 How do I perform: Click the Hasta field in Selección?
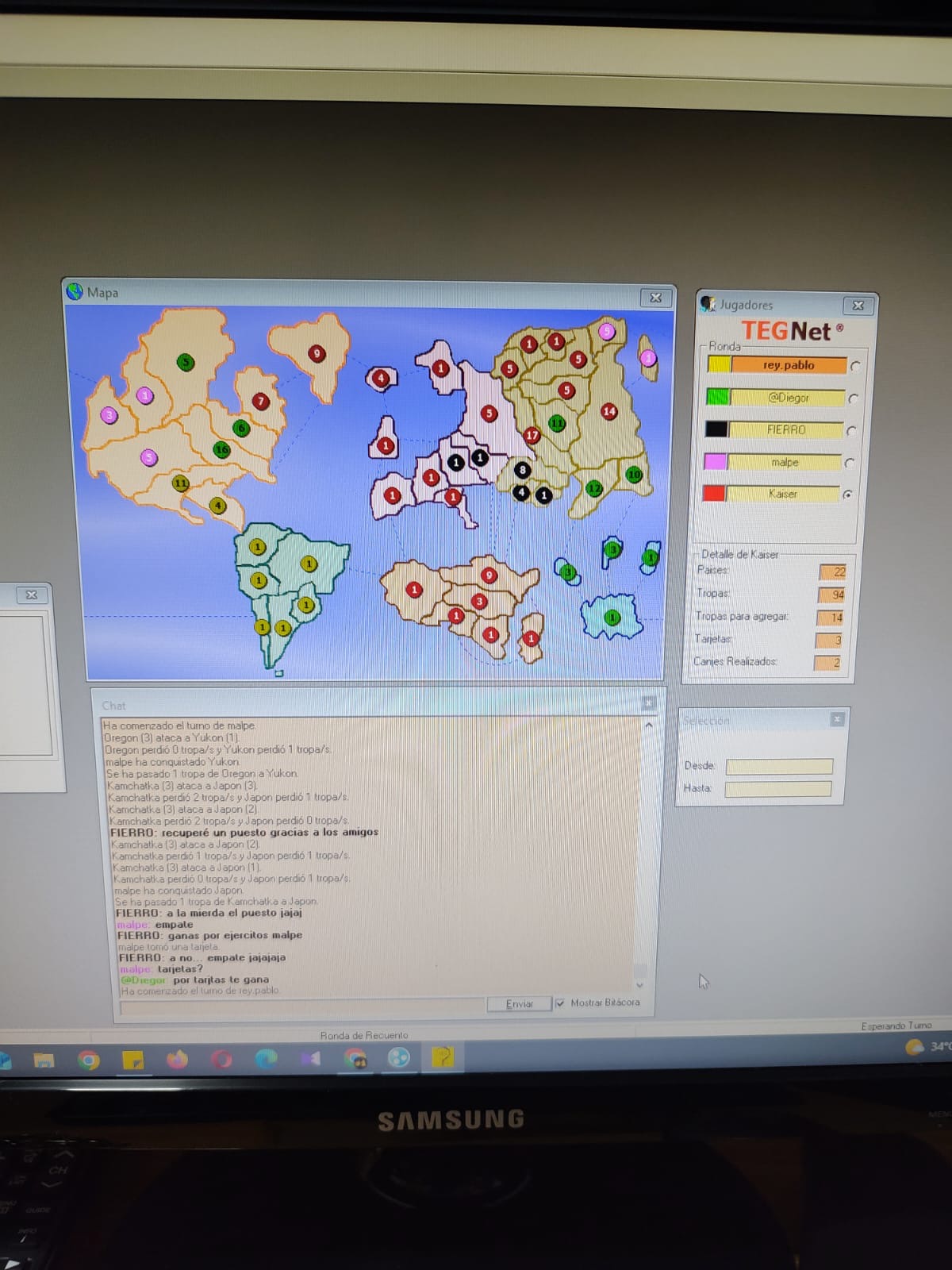[x=777, y=789]
